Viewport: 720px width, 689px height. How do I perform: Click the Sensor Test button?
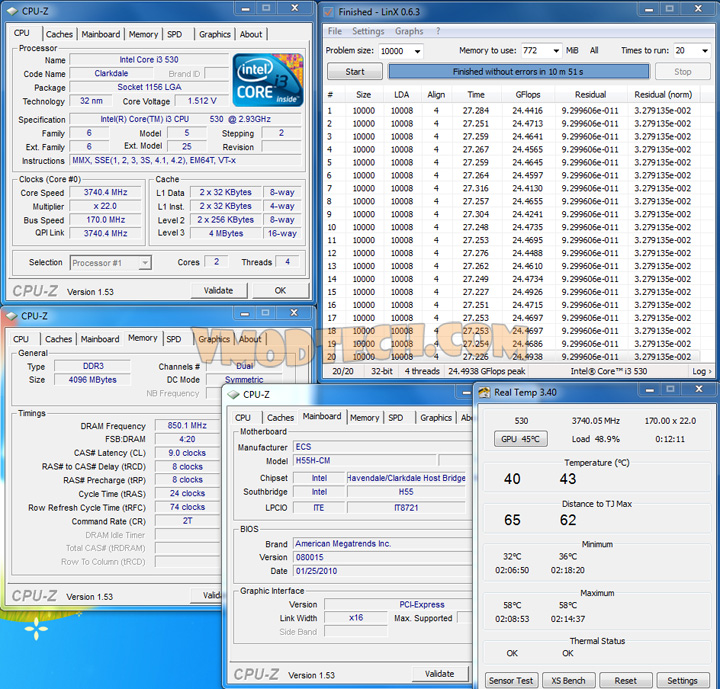point(510,680)
